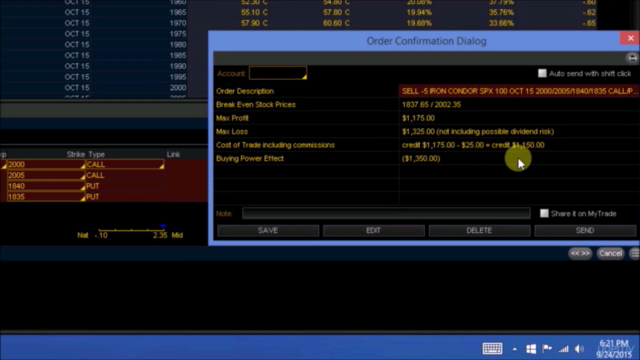
Task: Click the EDIT button
Action: coord(373,231)
